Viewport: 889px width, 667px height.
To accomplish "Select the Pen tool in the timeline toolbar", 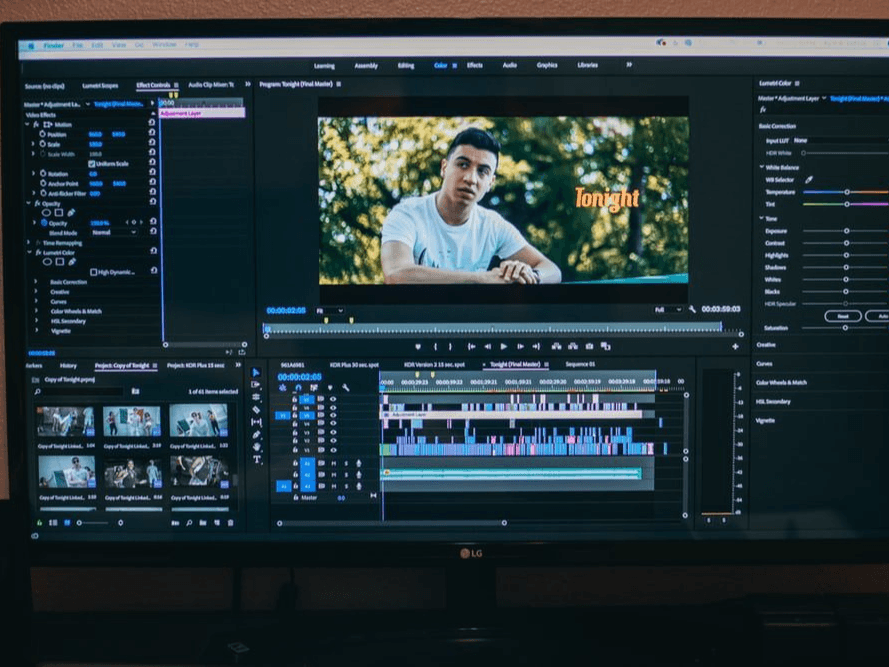I will click(x=256, y=435).
